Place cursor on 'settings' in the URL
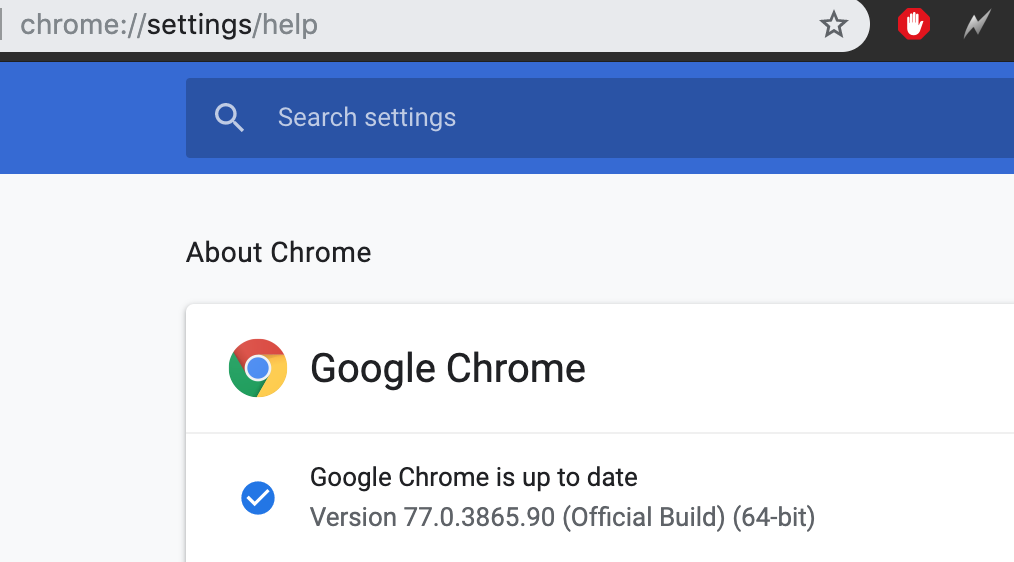Image resolution: width=1014 pixels, height=562 pixels. 199,25
